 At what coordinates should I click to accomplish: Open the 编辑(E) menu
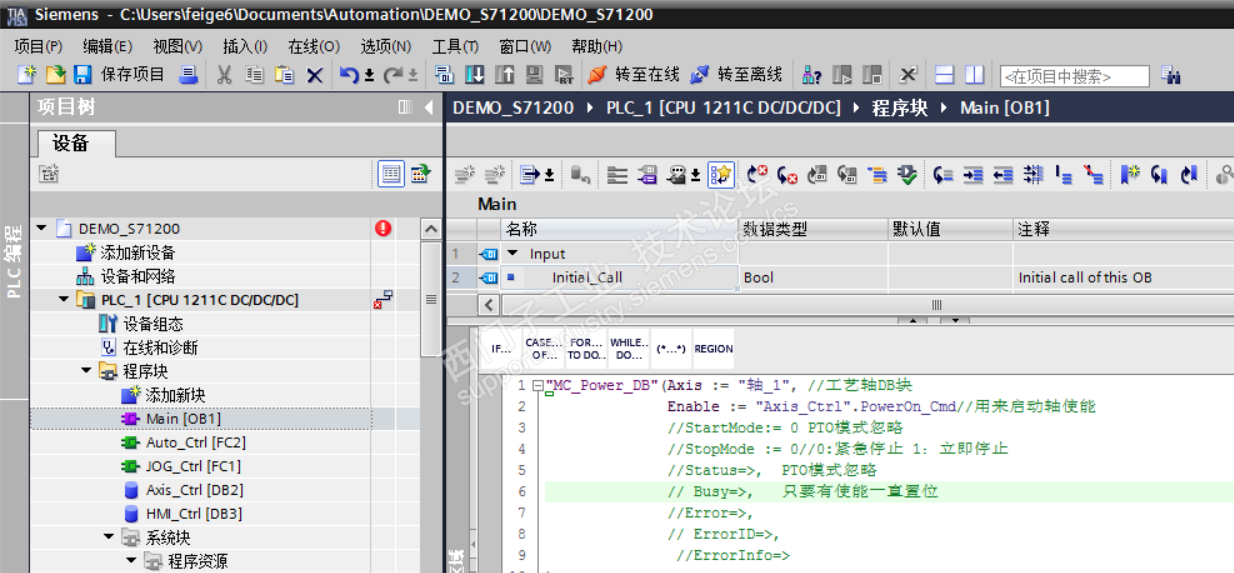tap(107, 47)
